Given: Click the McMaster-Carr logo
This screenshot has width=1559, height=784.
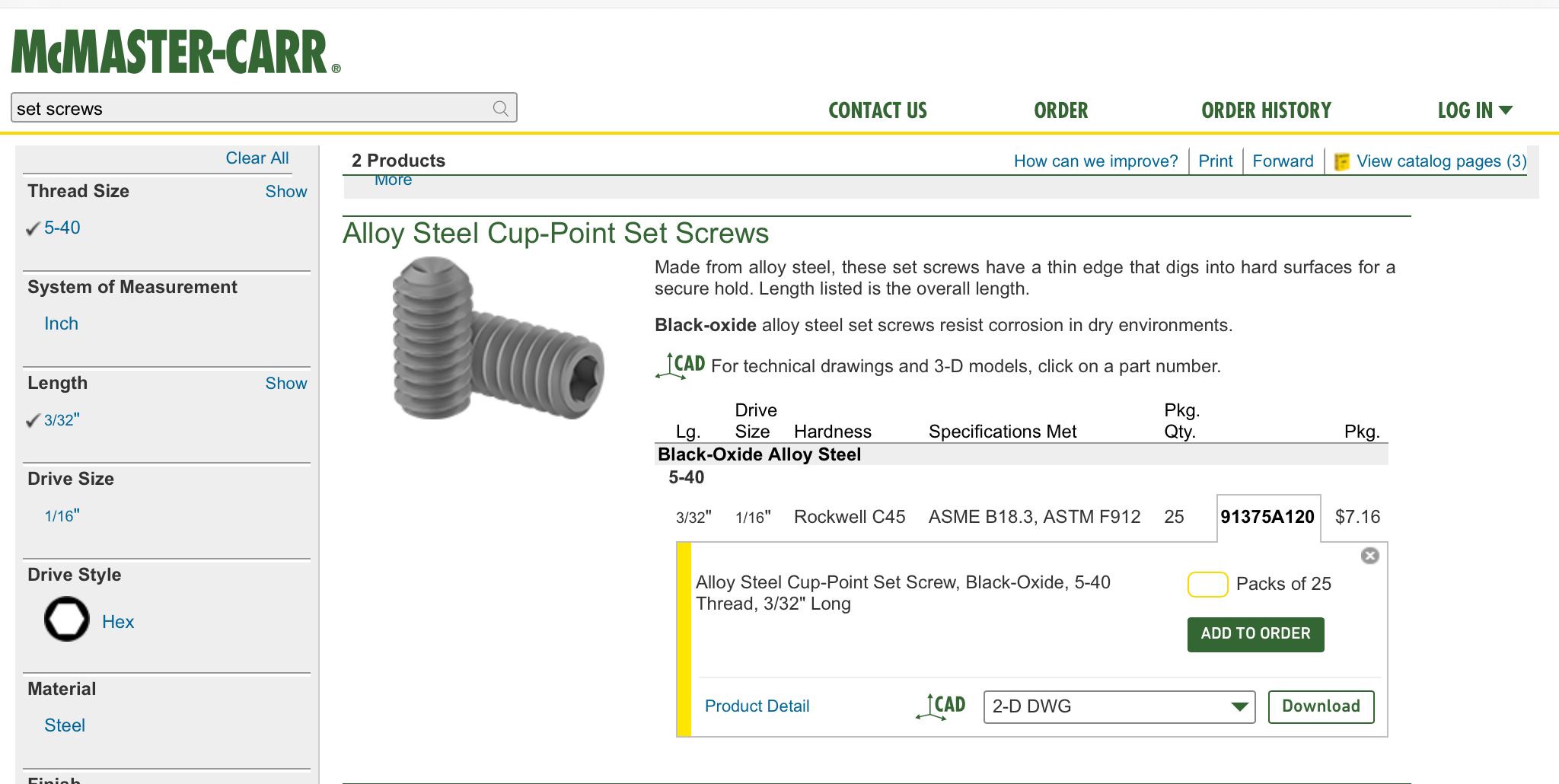Looking at the screenshot, I should point(176,53).
